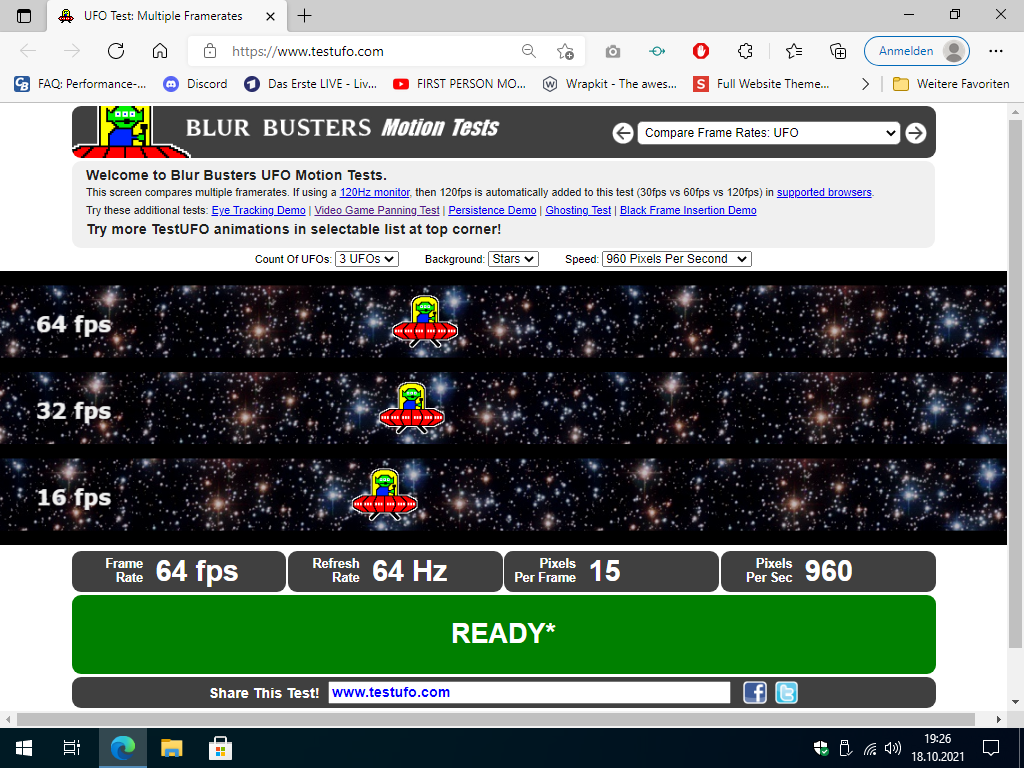Open the Persistence Demo link
The height and width of the screenshot is (768, 1024).
click(492, 210)
